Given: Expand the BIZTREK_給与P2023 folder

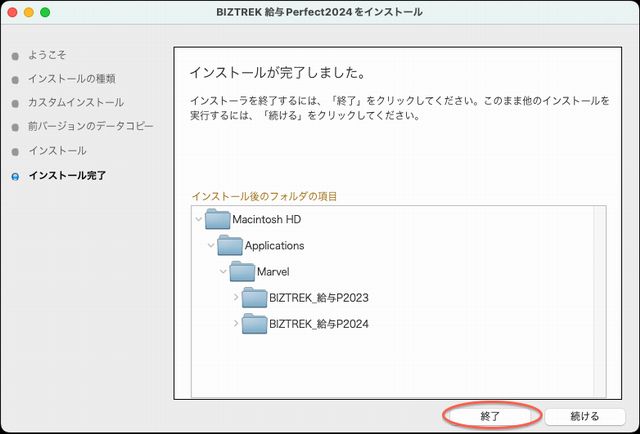Looking at the screenshot, I should [x=236, y=297].
